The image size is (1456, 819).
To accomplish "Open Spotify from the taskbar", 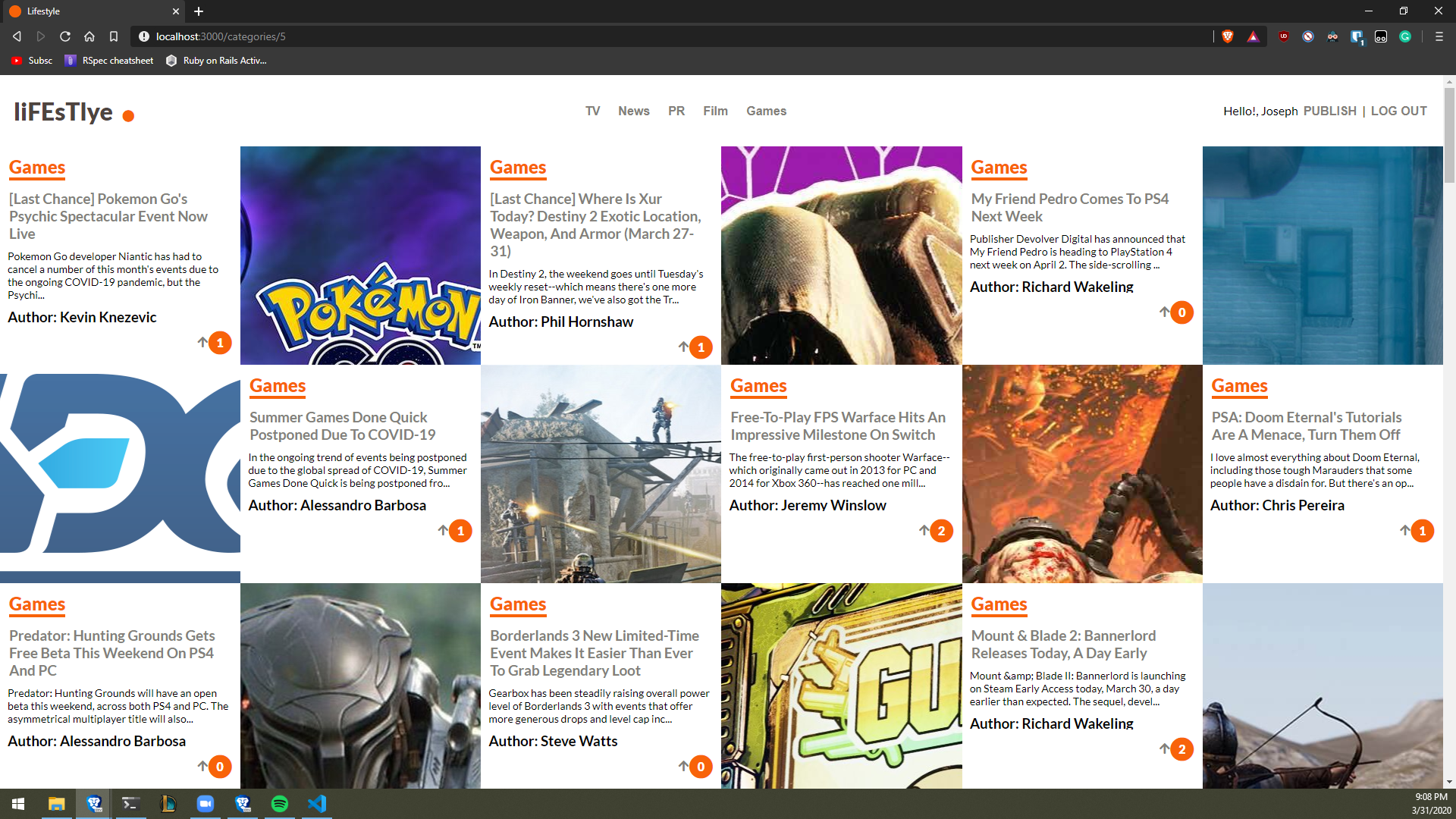I will [280, 804].
